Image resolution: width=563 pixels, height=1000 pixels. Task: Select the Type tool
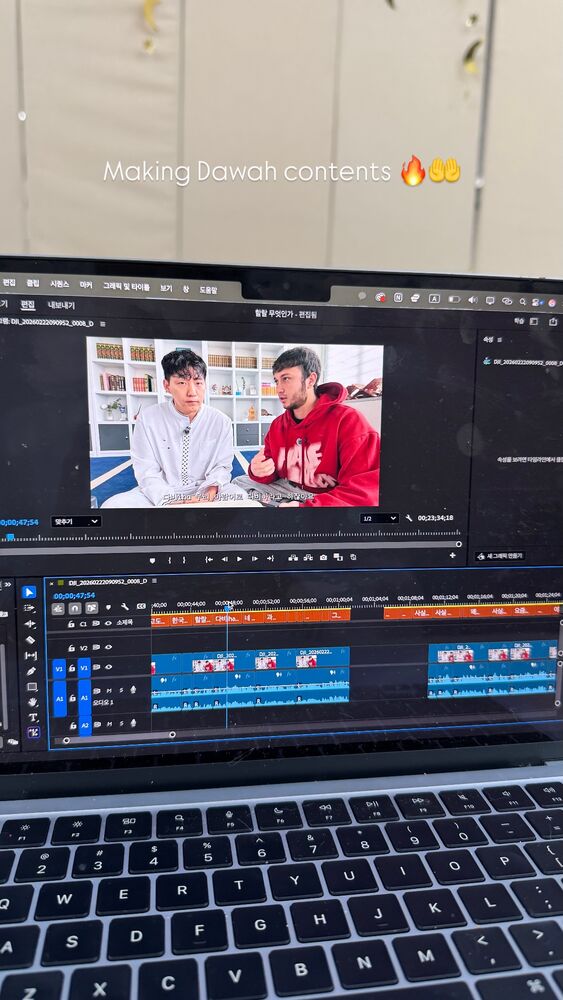click(33, 717)
